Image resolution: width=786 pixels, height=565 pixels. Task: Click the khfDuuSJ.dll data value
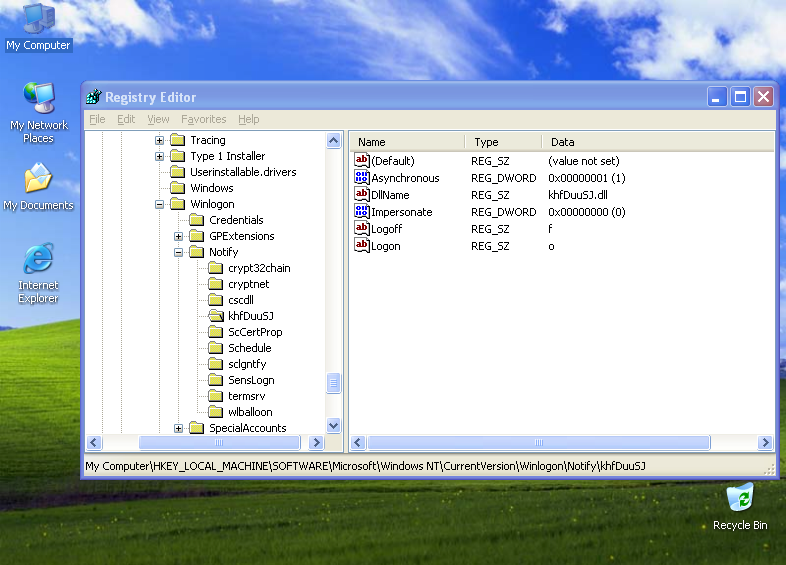577,195
